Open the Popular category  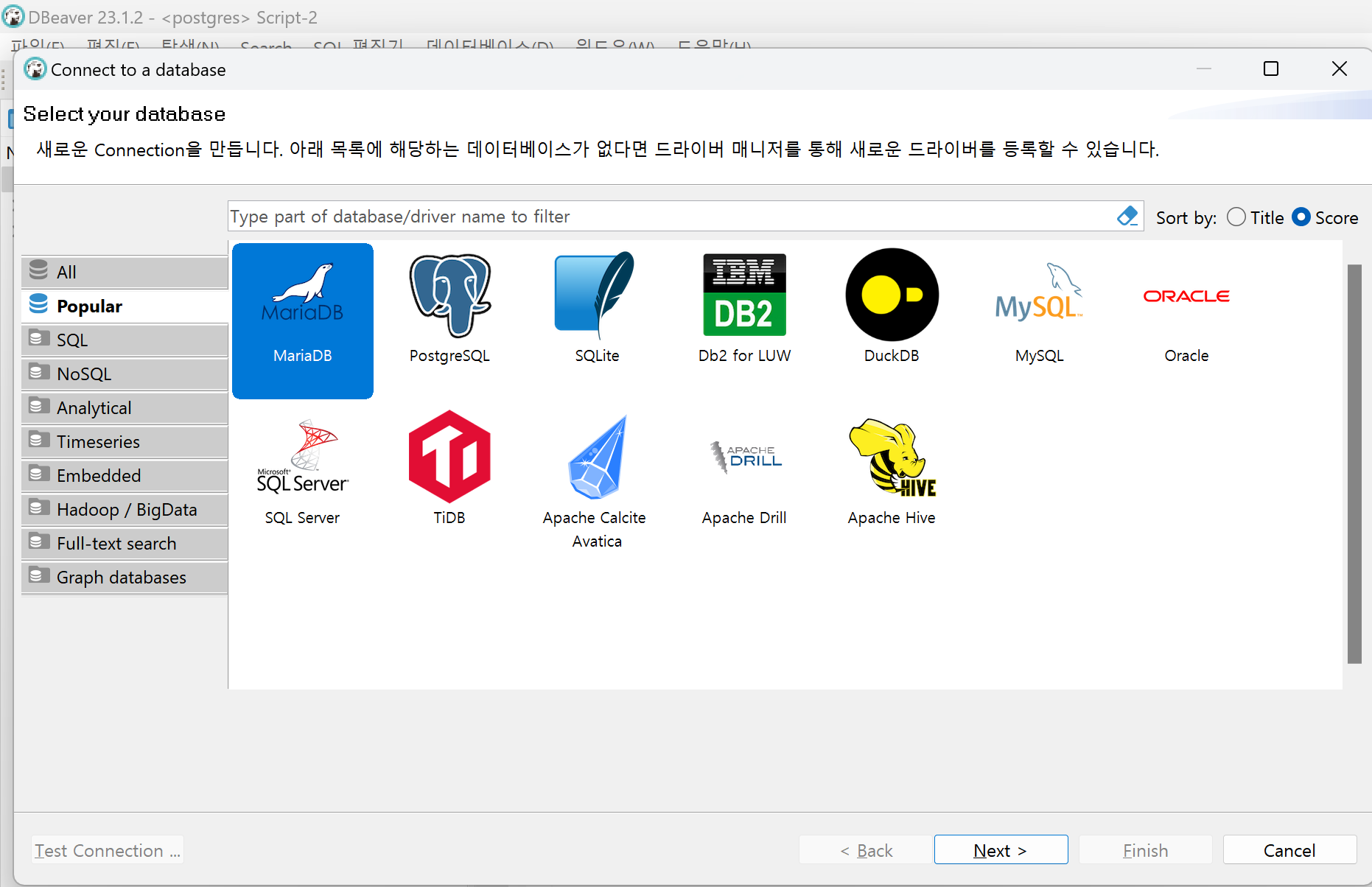(125, 306)
